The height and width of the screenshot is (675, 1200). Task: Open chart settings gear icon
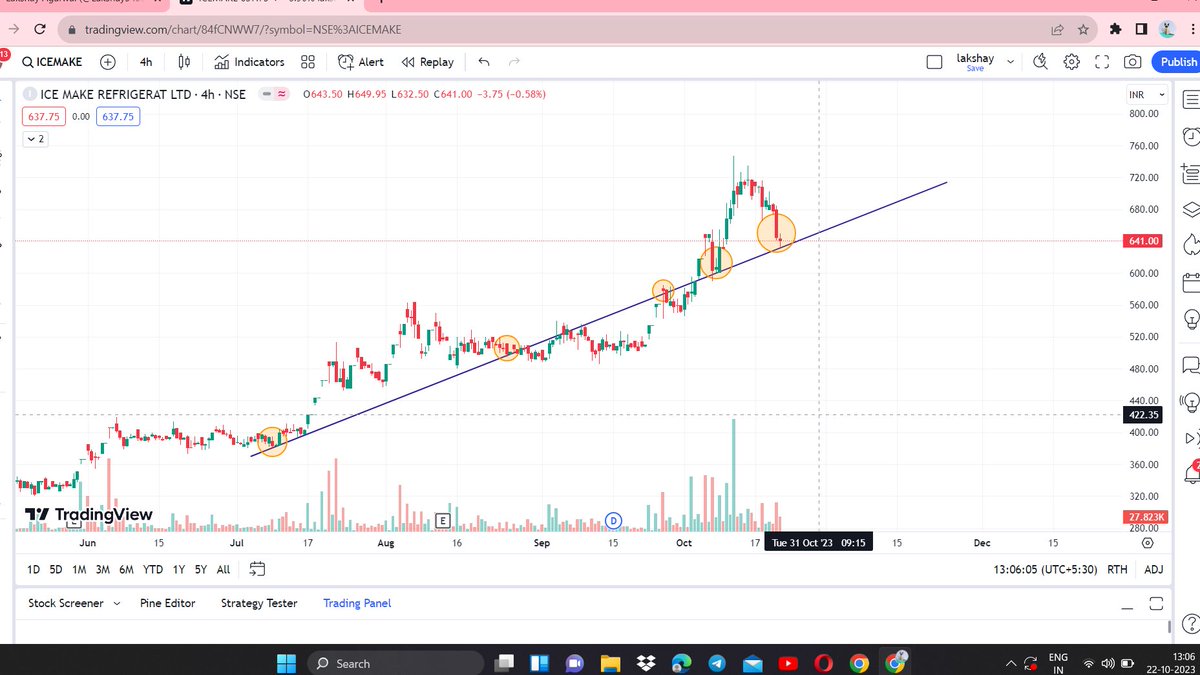pos(1071,62)
